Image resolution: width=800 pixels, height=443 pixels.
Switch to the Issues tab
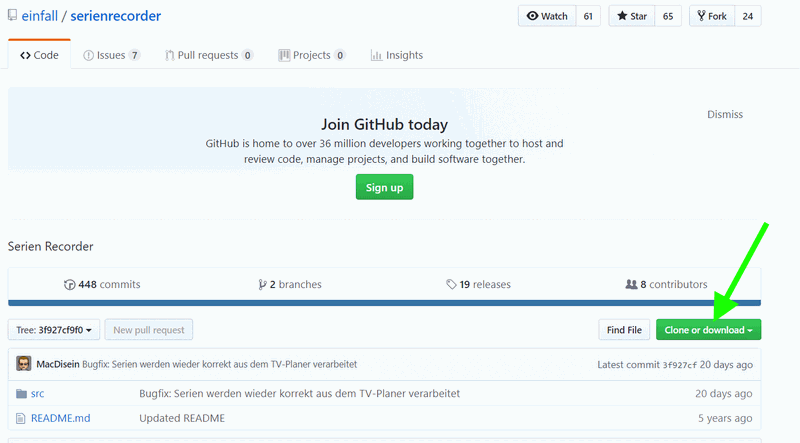click(111, 55)
